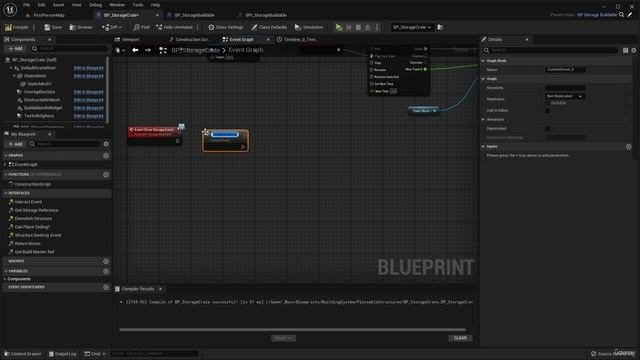Viewport: 640px width, 360px height.
Task: Click Browse to locate the asset
Action: point(81,27)
